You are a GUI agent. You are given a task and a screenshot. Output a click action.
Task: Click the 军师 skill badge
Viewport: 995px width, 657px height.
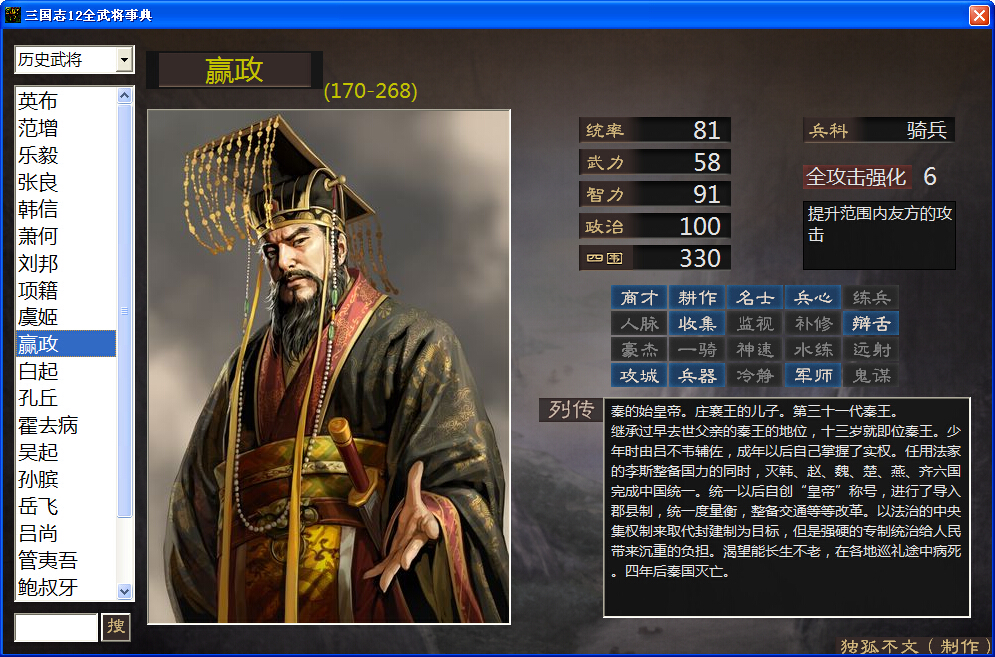pyautogui.click(x=813, y=375)
